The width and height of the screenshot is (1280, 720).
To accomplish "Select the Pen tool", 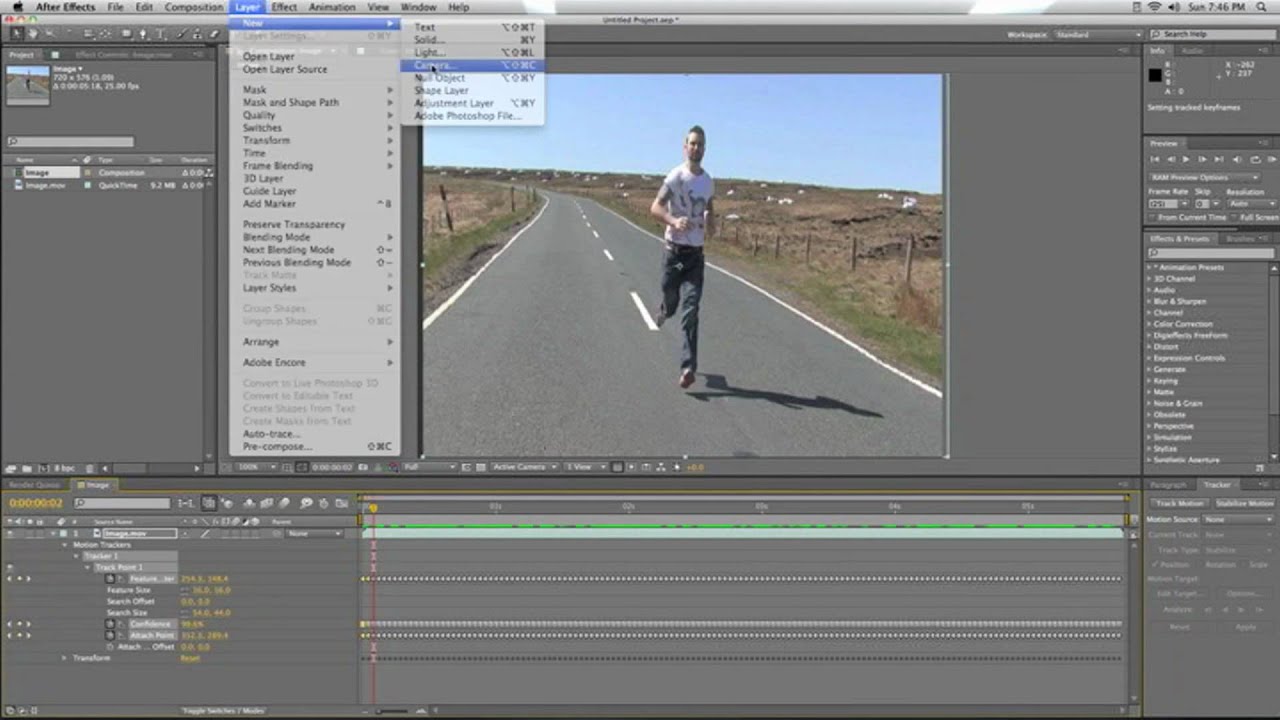I will pos(143,33).
